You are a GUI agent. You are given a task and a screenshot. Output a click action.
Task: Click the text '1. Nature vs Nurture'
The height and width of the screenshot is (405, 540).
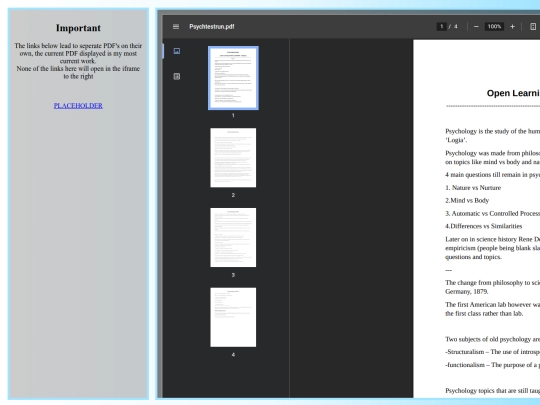tap(473, 188)
